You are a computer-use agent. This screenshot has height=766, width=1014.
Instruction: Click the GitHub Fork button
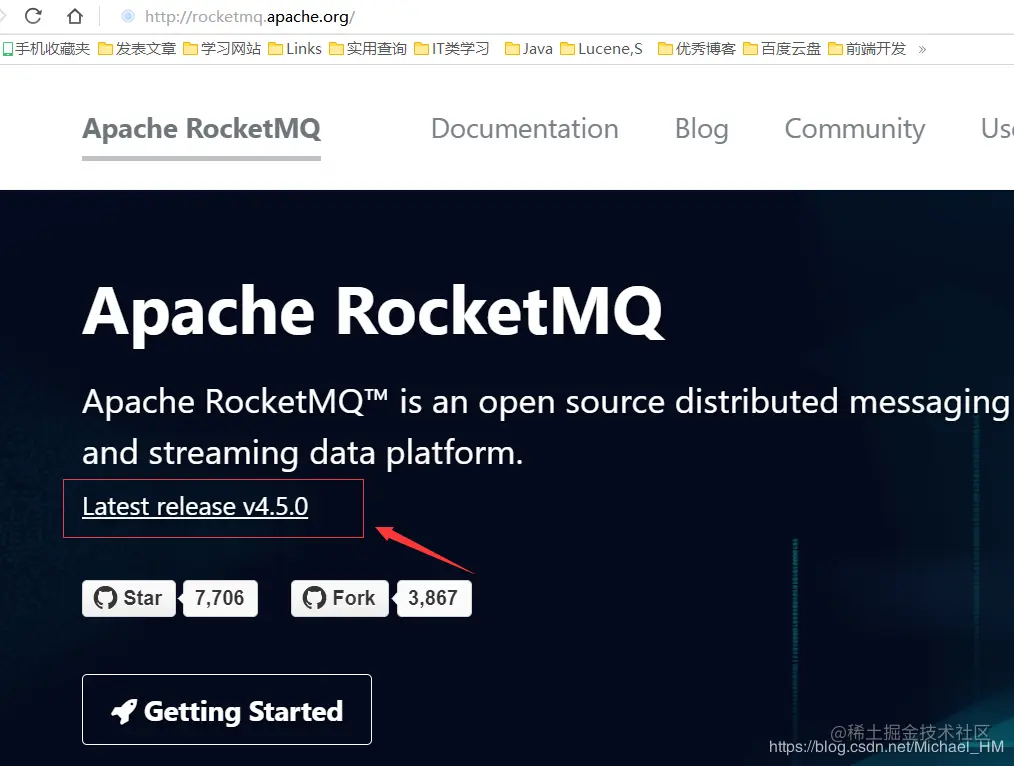[x=340, y=598]
